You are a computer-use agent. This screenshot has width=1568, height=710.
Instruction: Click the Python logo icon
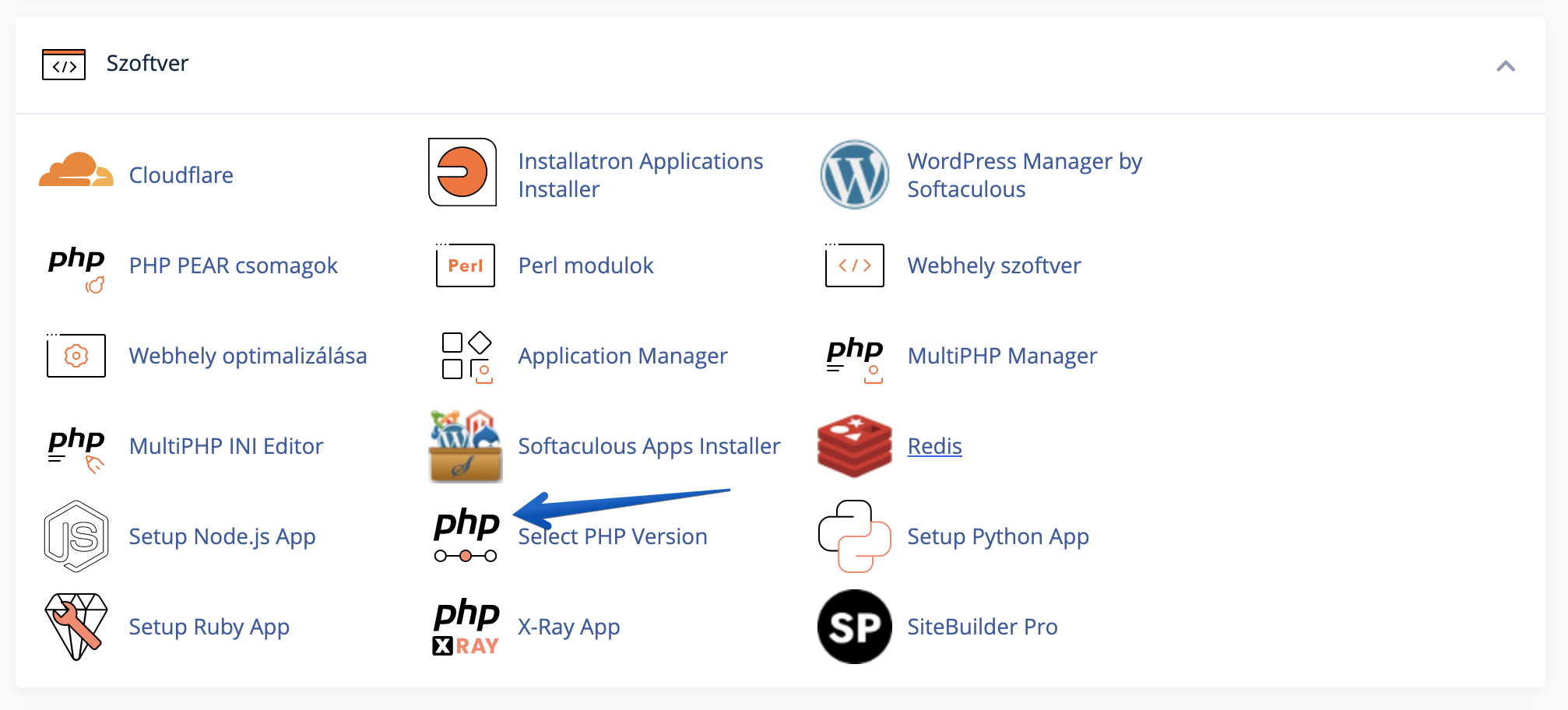[x=855, y=536]
